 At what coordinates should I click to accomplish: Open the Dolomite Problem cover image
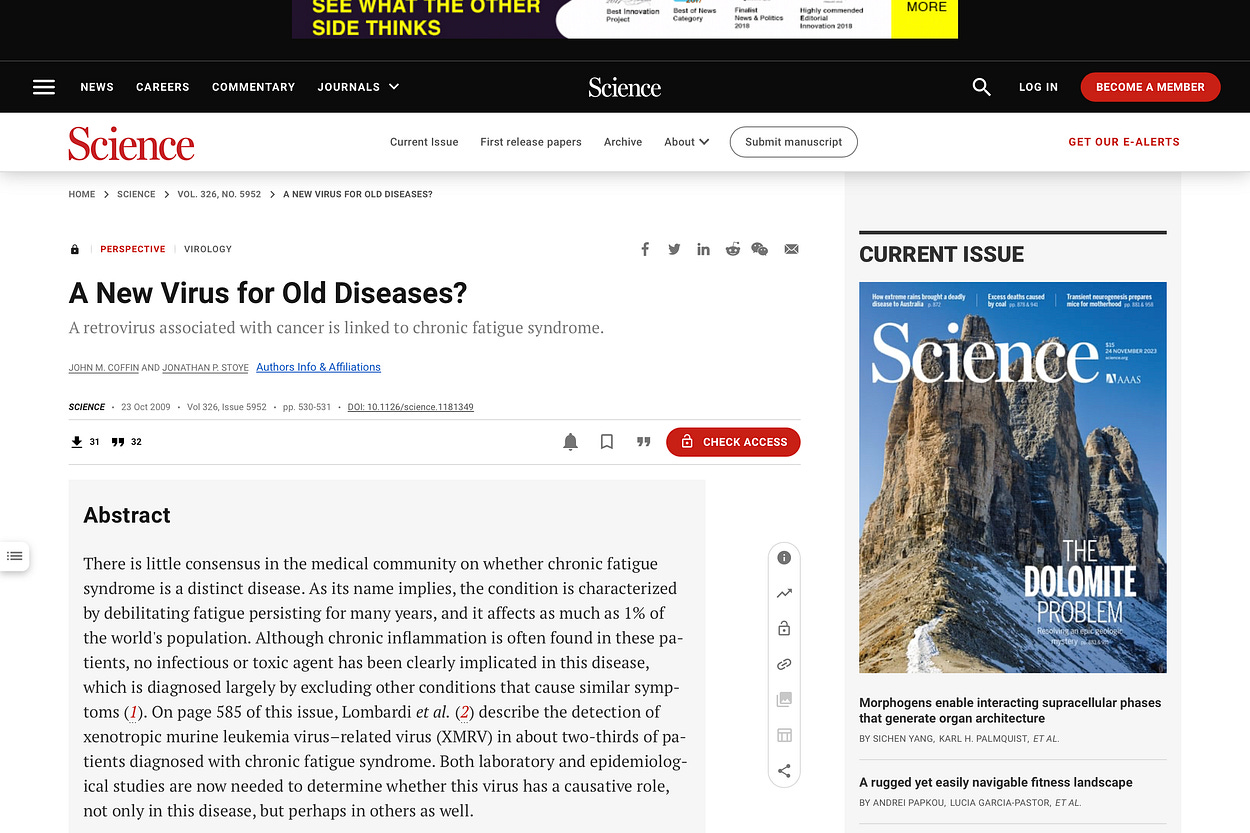(x=1013, y=478)
